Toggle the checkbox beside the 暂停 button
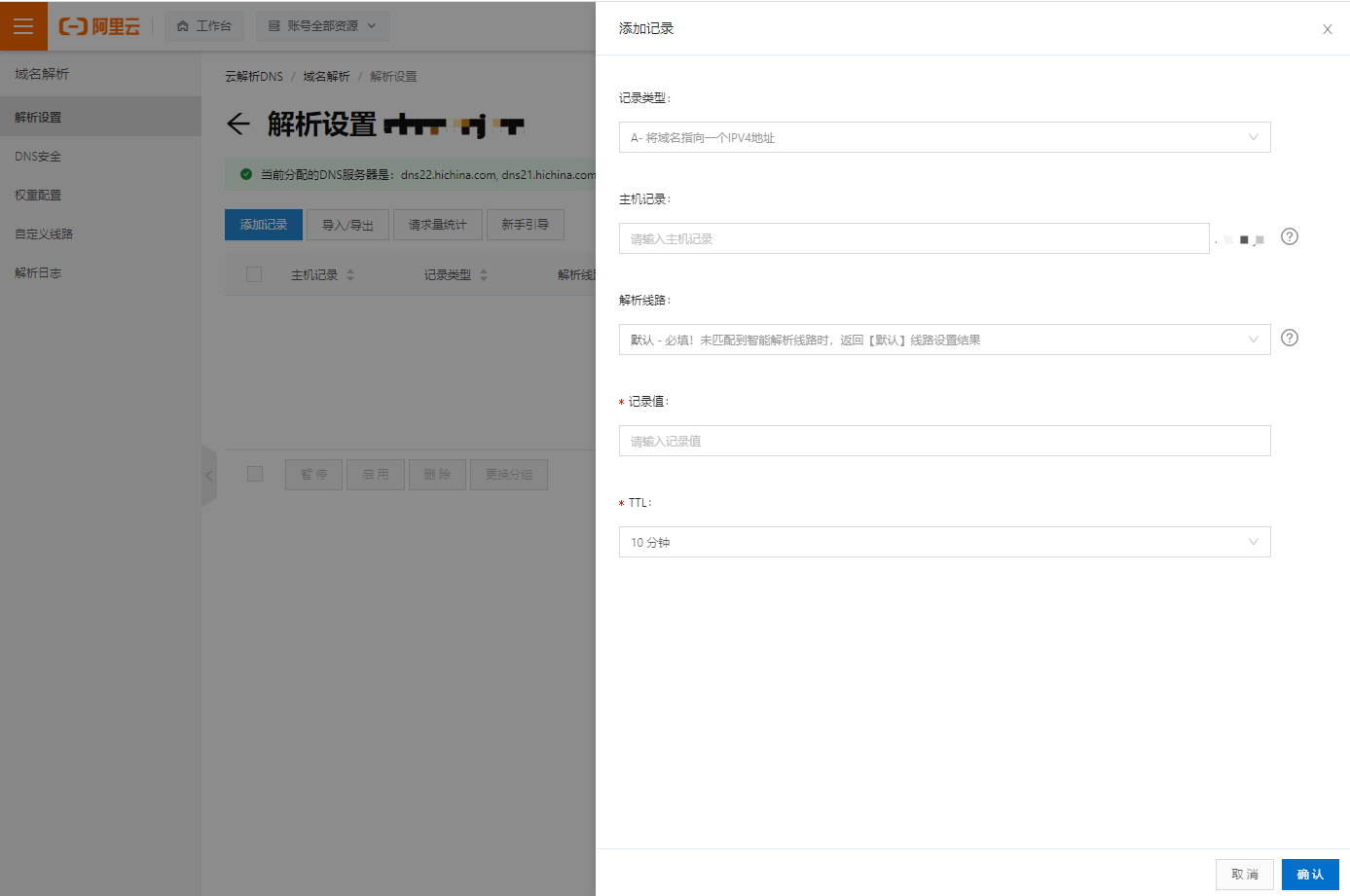This screenshot has height=896, width=1350. [255, 474]
